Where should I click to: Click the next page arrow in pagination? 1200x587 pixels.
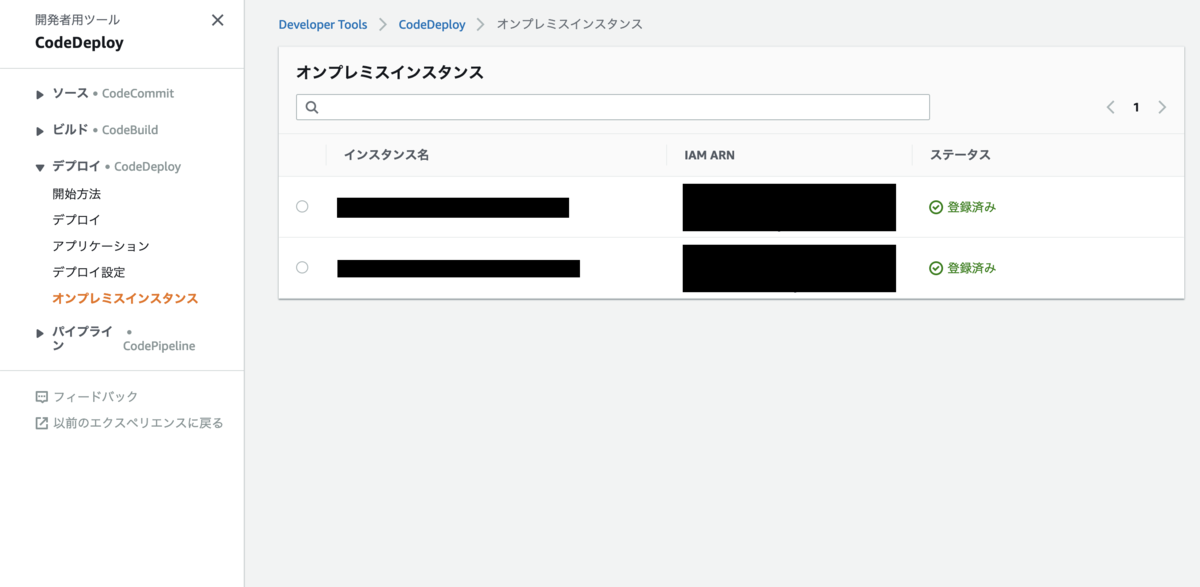pyautogui.click(x=1162, y=107)
